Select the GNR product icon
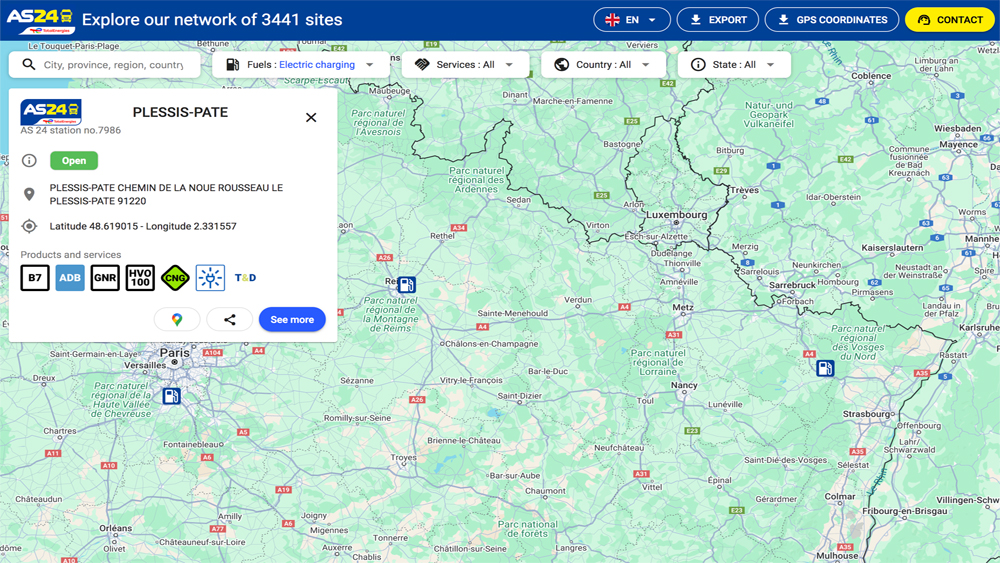 (x=105, y=278)
